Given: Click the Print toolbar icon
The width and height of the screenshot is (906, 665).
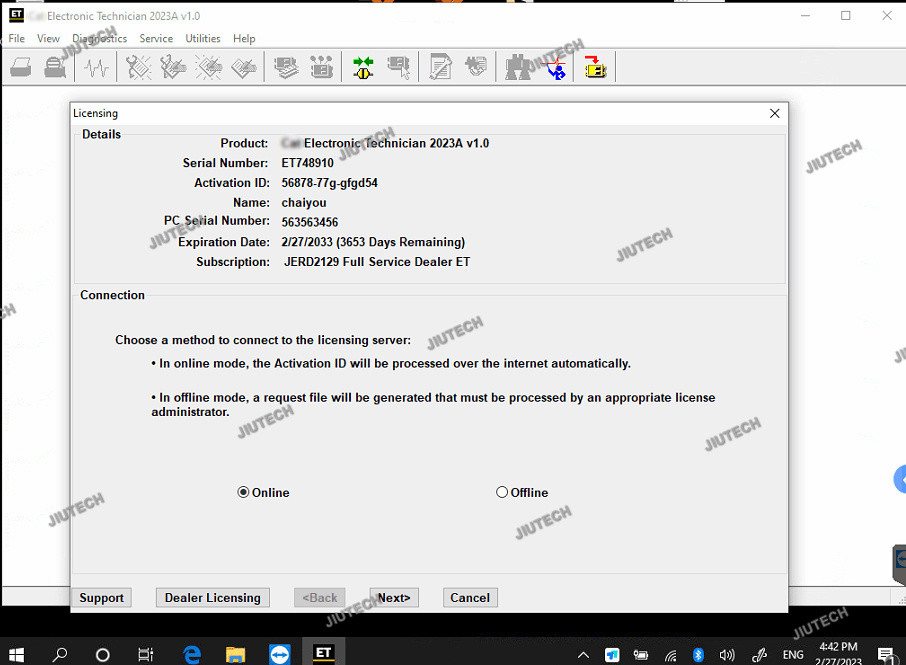Looking at the screenshot, I should coord(21,68).
